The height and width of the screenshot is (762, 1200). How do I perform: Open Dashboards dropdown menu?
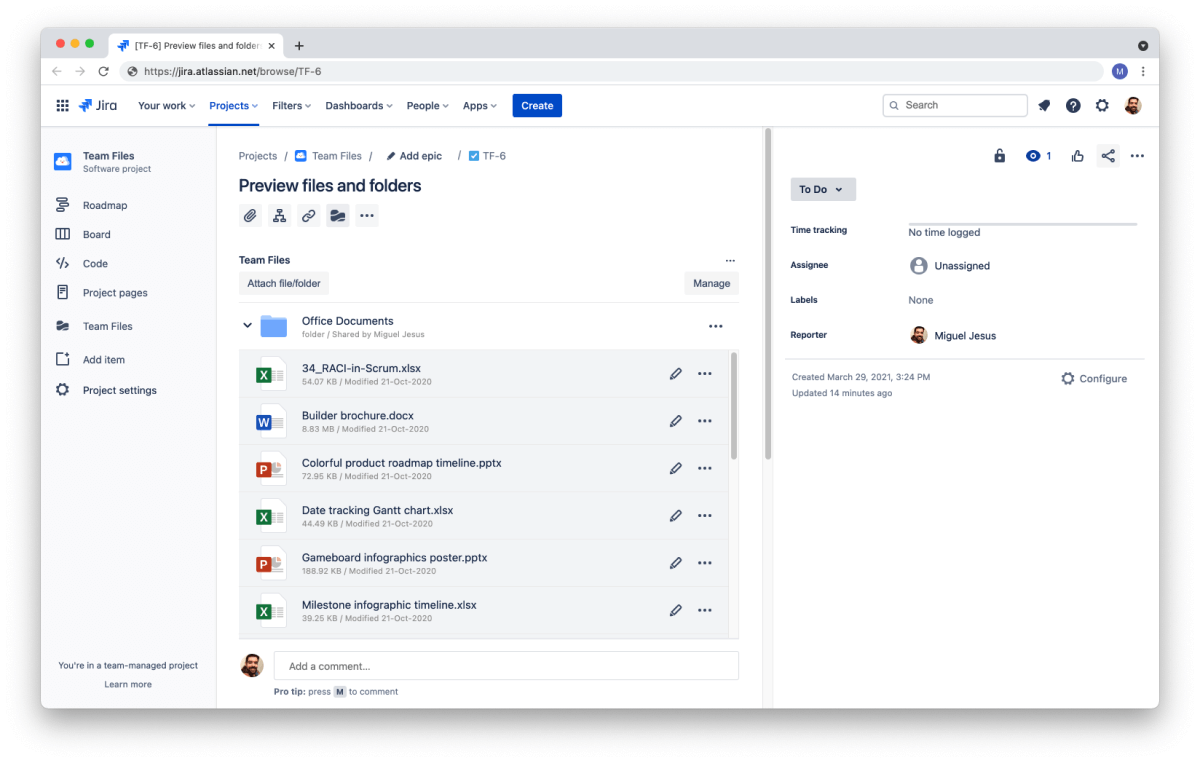(359, 105)
